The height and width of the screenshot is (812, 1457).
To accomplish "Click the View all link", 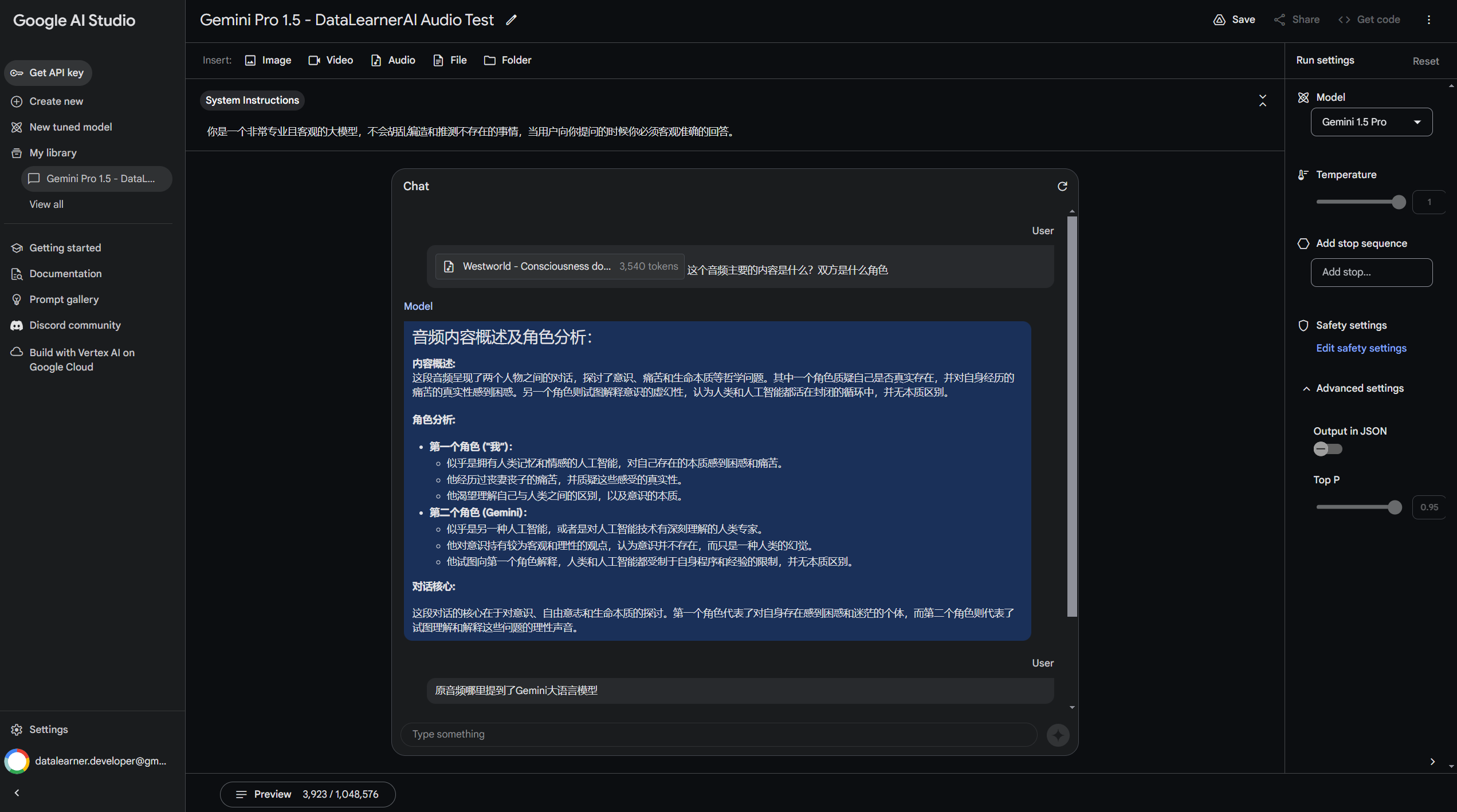I will [46, 204].
